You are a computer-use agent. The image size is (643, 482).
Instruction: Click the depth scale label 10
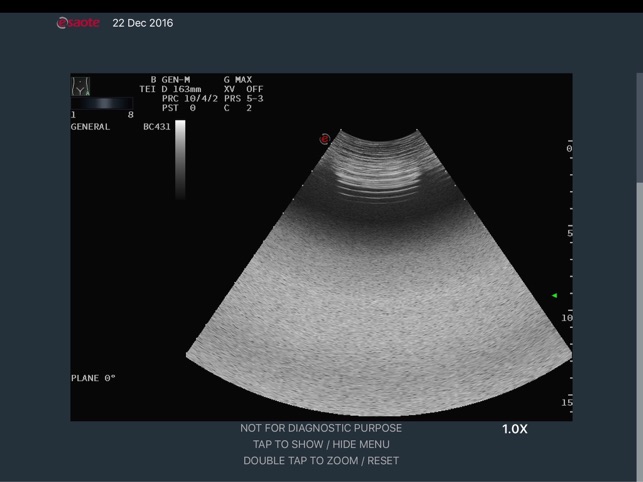point(567,318)
